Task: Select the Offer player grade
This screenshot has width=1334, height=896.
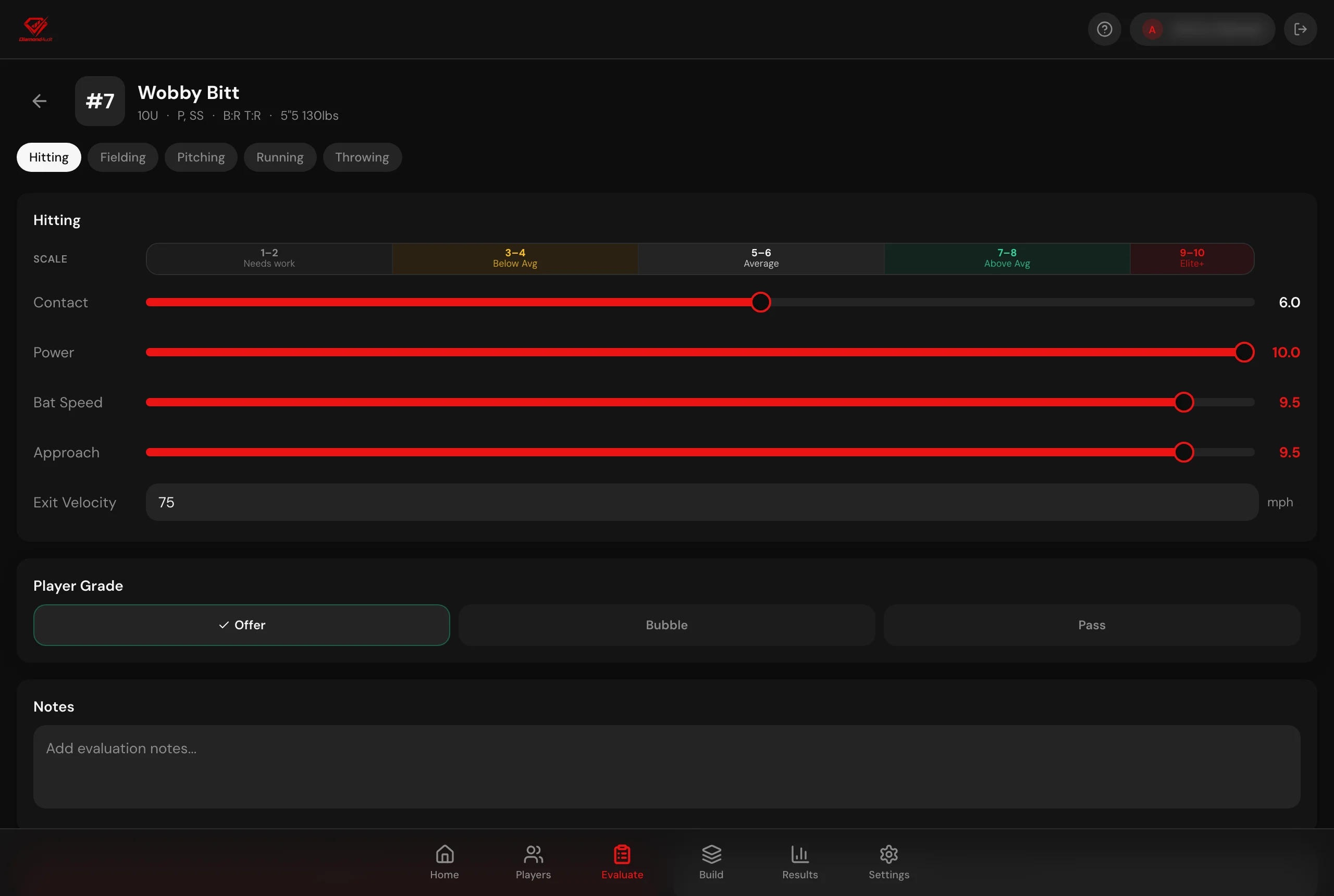Action: click(x=241, y=625)
